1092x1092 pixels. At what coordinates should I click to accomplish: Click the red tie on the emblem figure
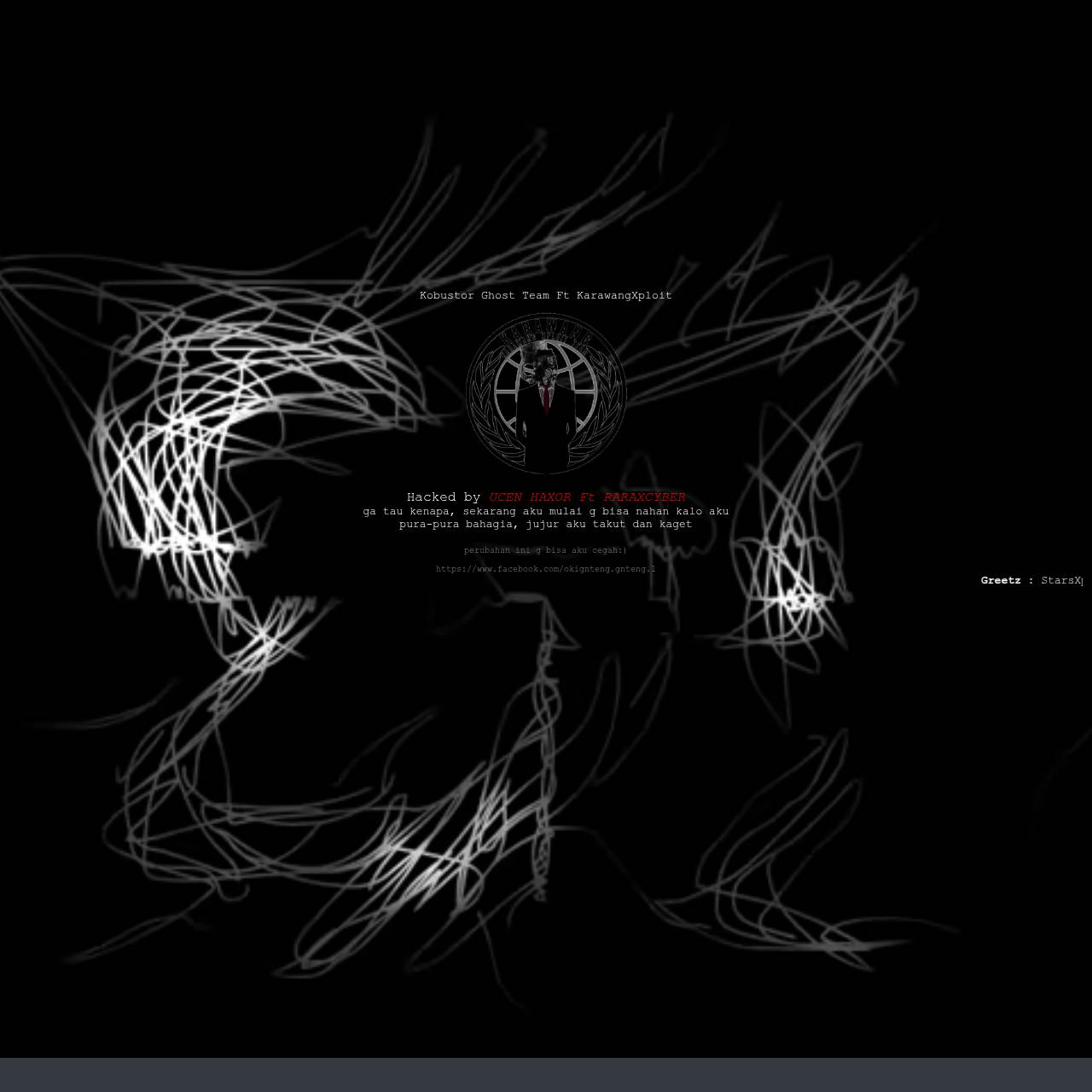coord(546,399)
